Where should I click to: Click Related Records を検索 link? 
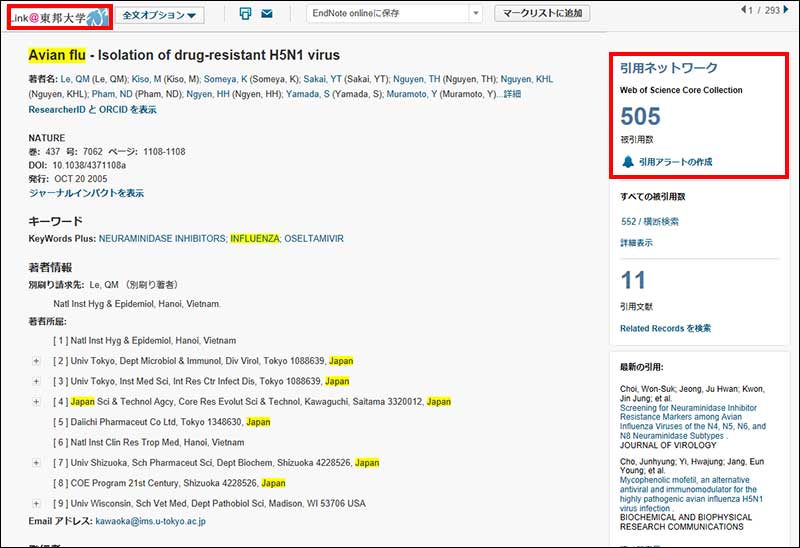[x=665, y=328]
